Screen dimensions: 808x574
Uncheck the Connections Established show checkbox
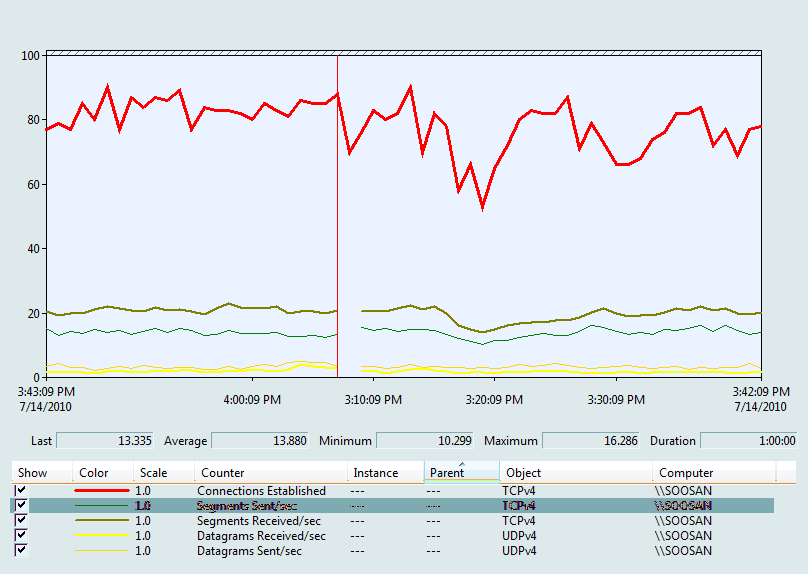tap(21, 491)
